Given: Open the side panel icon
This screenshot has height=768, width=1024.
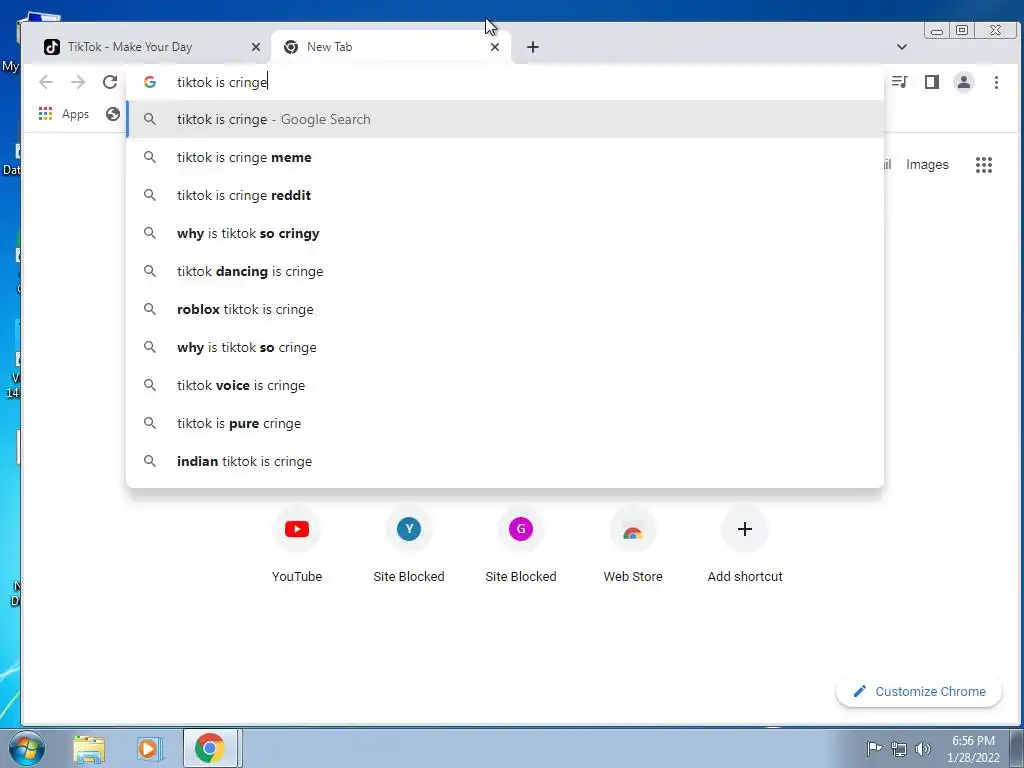Looking at the screenshot, I should point(932,82).
